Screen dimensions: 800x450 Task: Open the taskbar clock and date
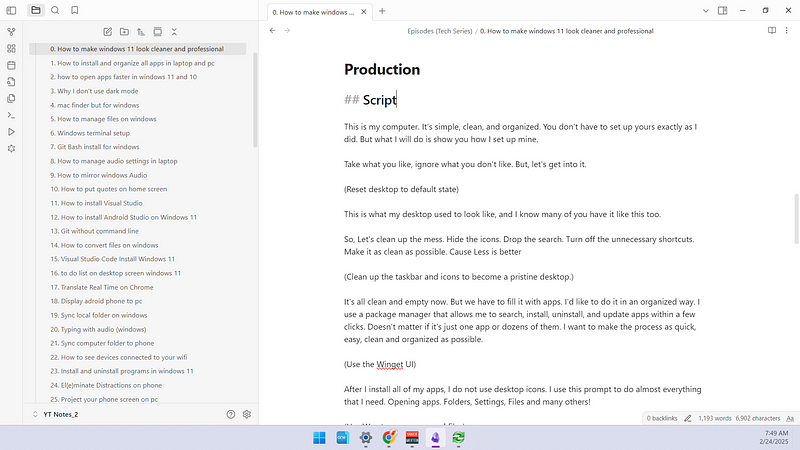tap(773, 437)
